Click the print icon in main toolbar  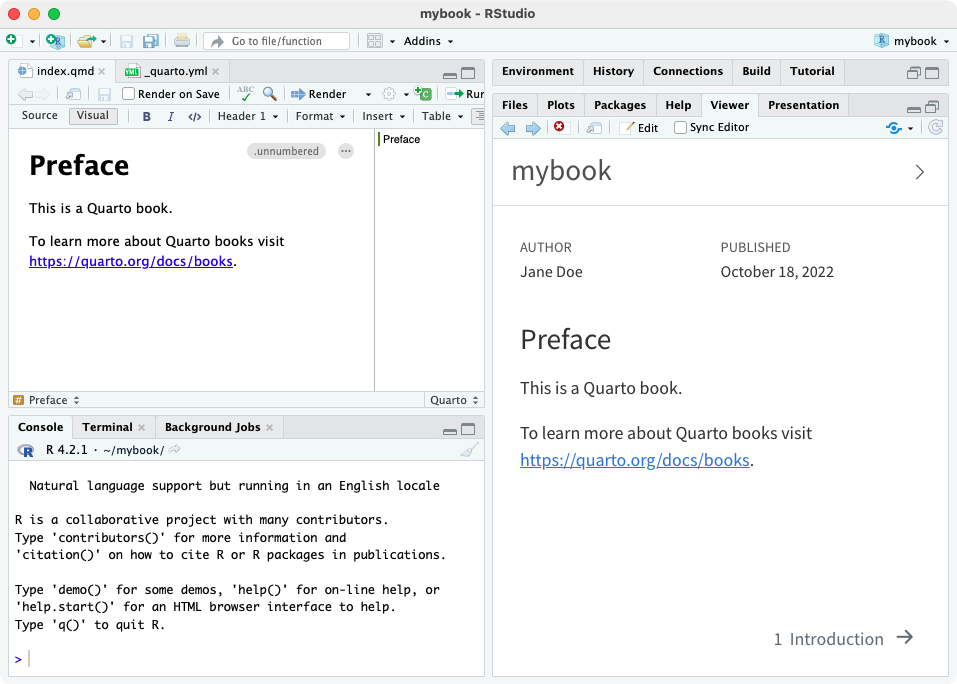tap(181, 41)
